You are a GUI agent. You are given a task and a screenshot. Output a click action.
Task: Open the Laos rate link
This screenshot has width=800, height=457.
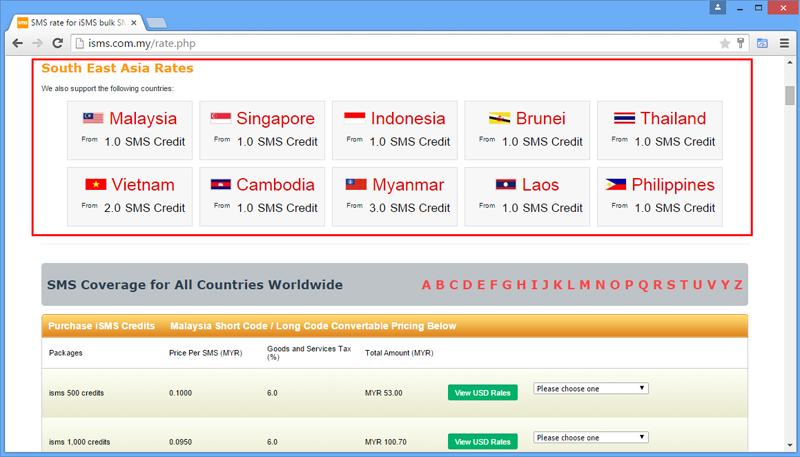(541, 185)
